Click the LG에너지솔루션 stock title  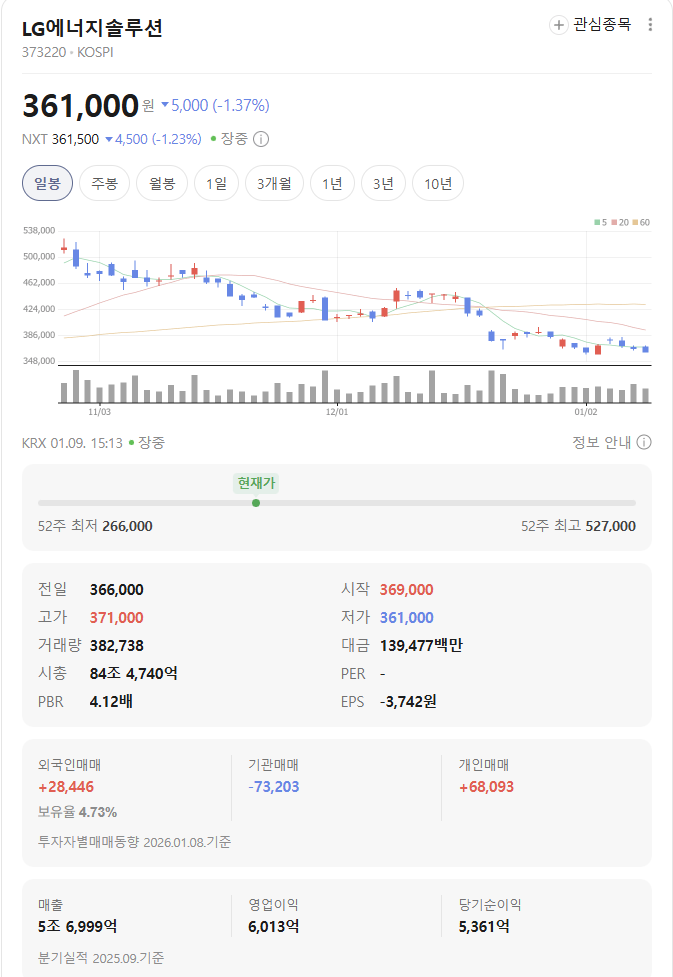pos(92,28)
